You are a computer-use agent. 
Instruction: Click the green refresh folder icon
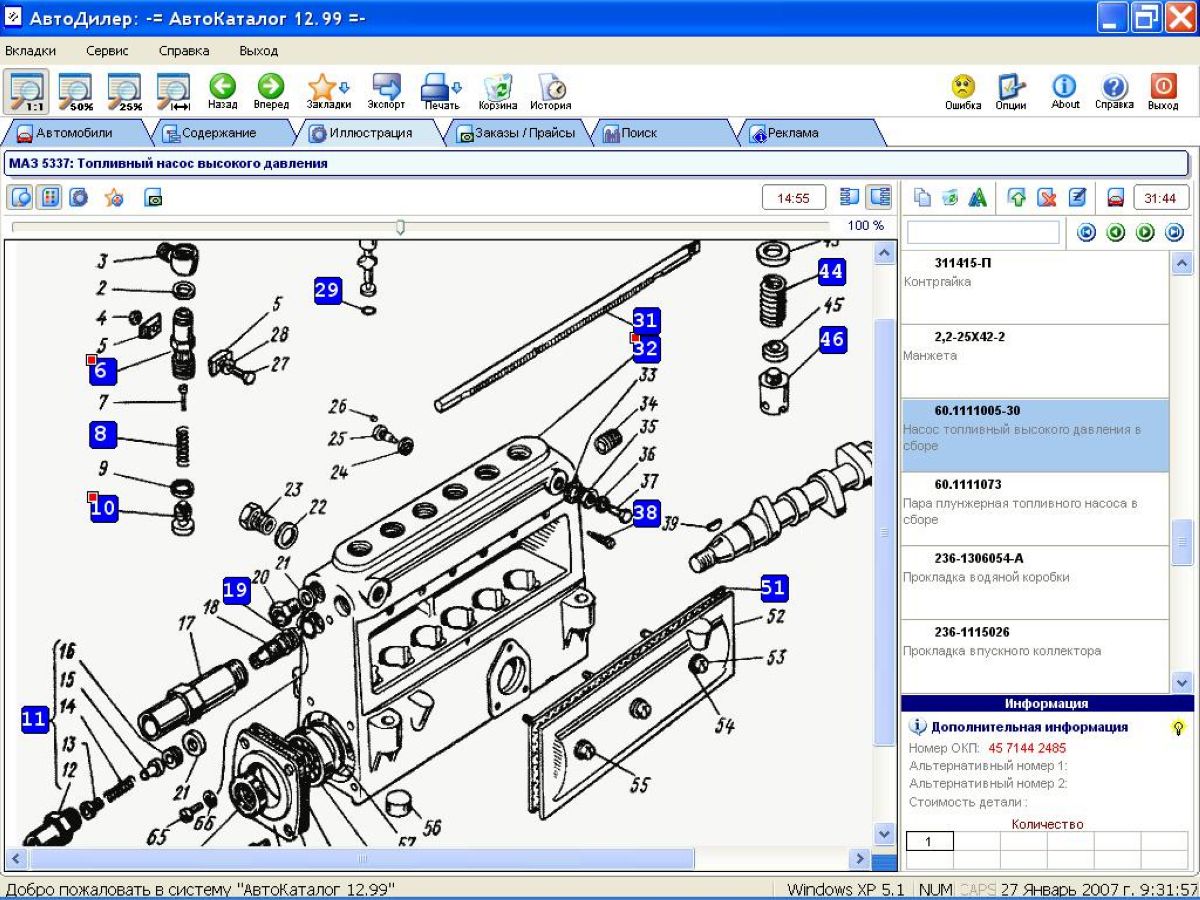pos(950,198)
